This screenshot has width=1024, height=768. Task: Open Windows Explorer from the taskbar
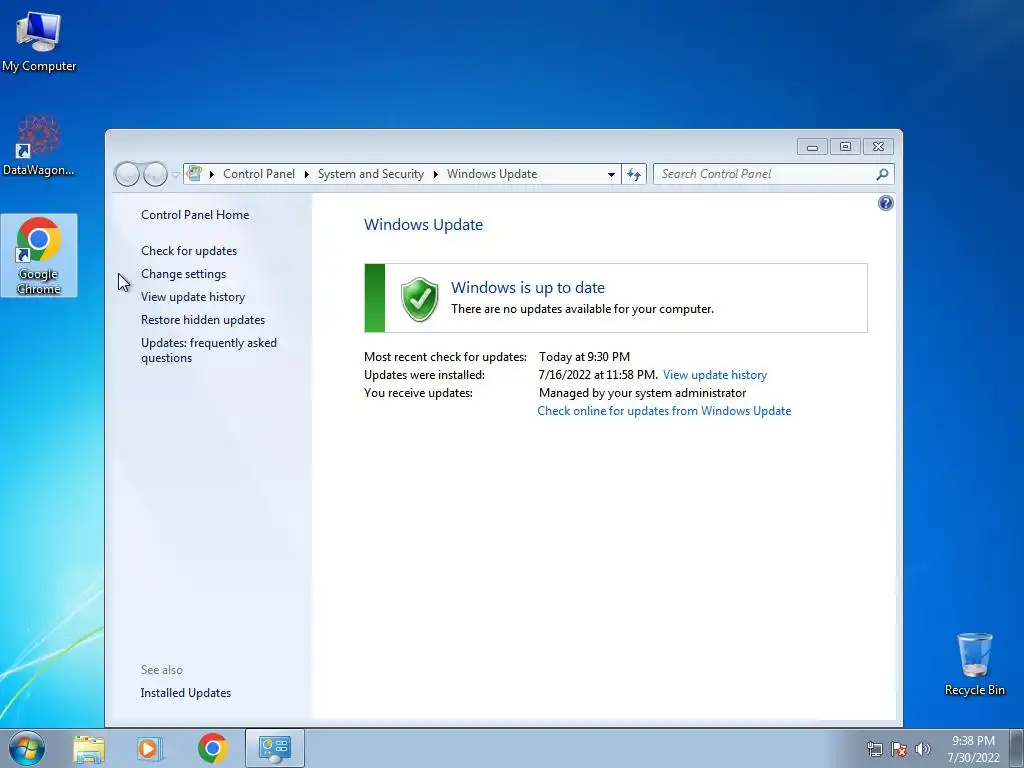pos(89,748)
